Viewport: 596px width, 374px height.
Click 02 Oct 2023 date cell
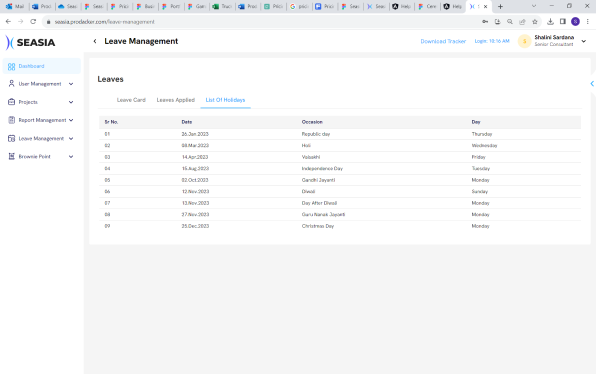tap(195, 180)
